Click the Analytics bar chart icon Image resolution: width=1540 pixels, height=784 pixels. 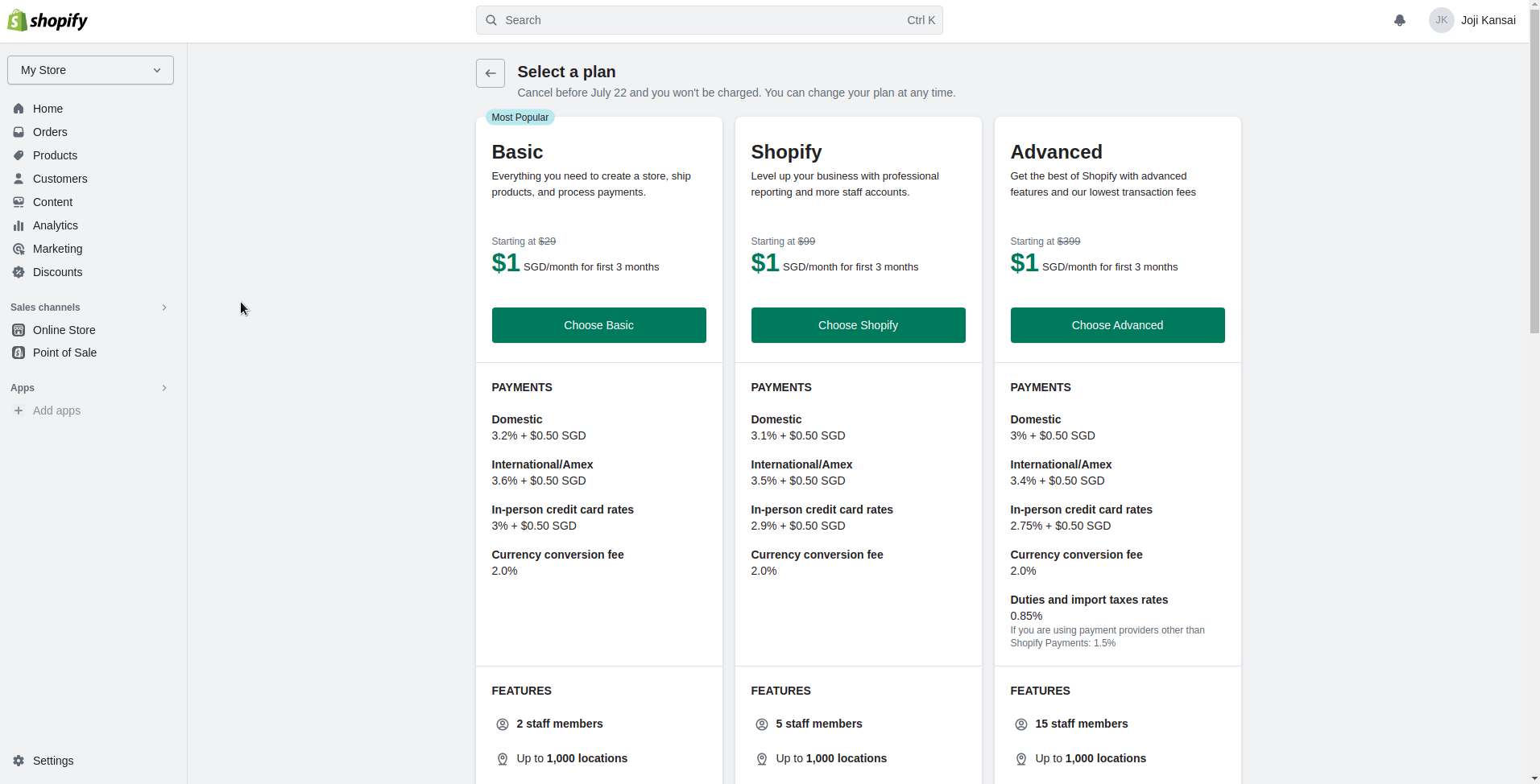(x=19, y=225)
